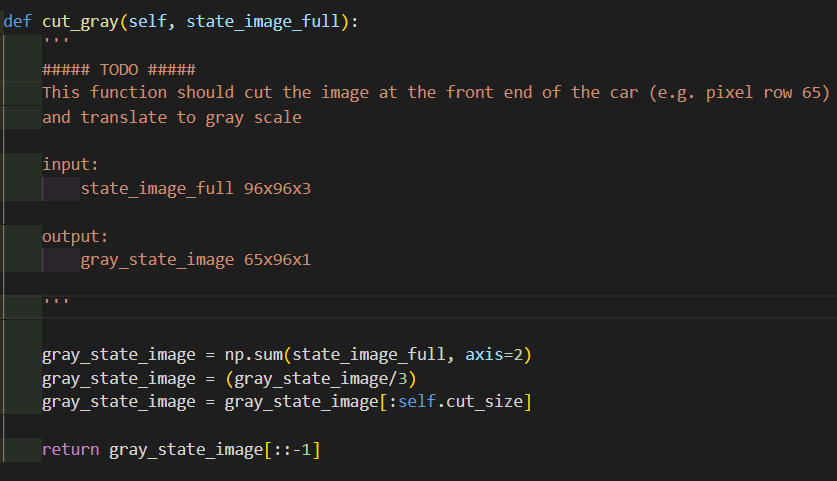Click the cut_gray function name
Image resolution: width=837 pixels, height=481 pixels.
tap(80, 22)
